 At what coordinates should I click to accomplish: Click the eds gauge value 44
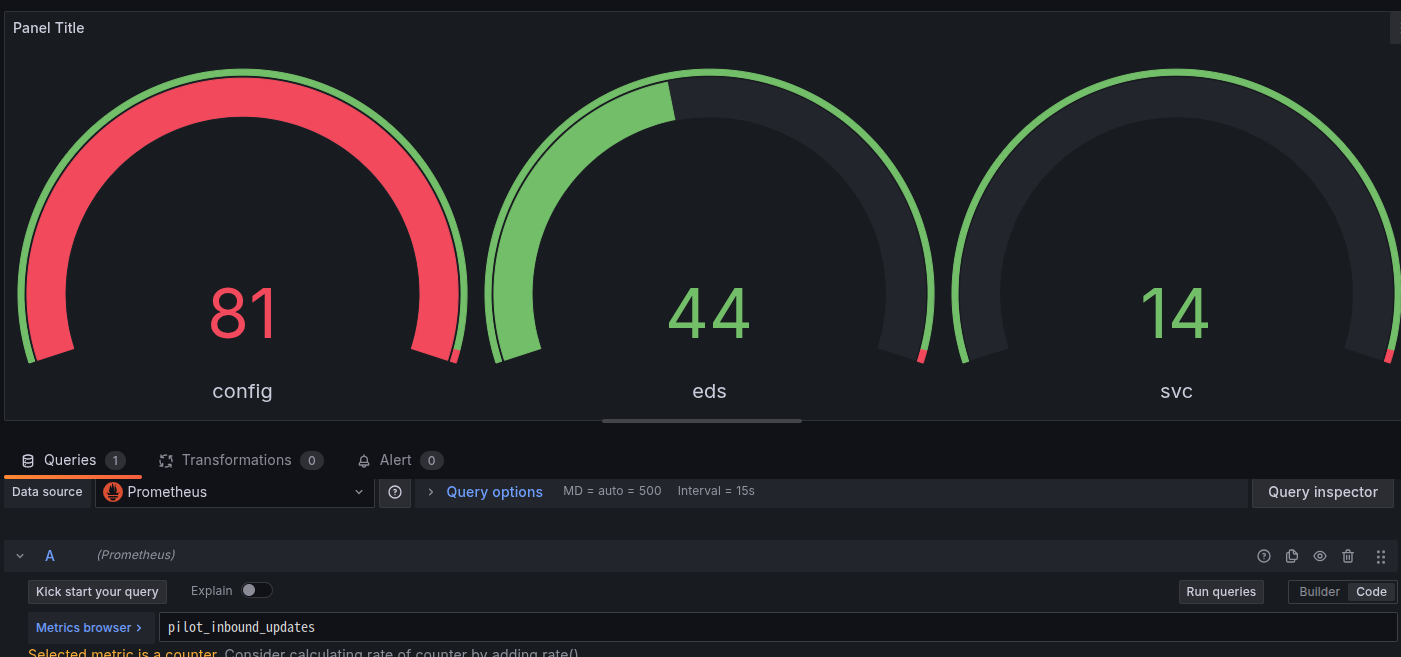709,314
